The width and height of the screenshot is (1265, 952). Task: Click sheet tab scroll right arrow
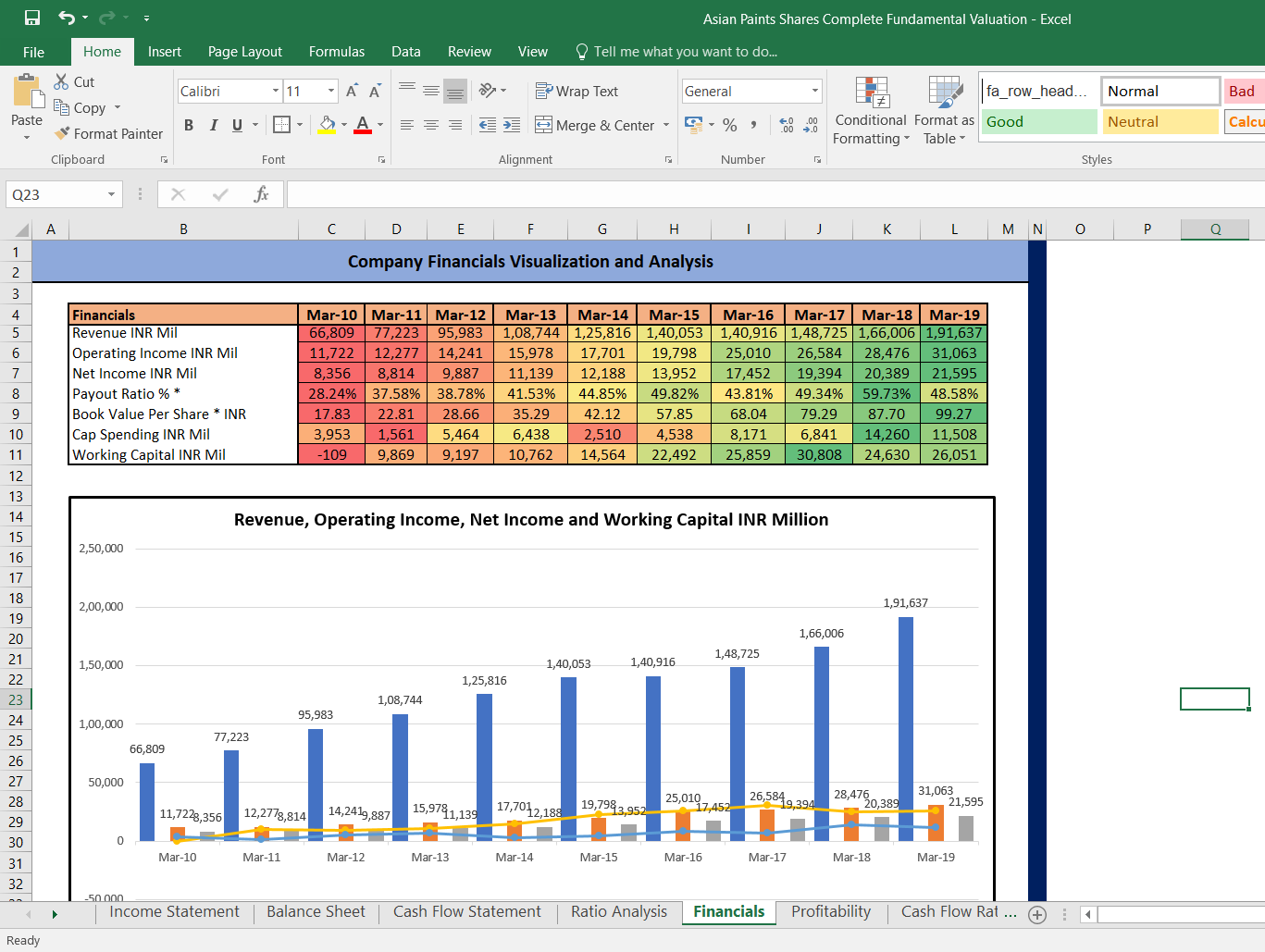[x=55, y=914]
